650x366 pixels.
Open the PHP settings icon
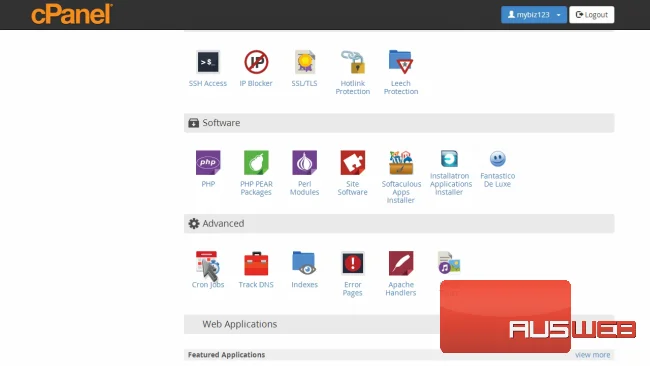point(208,162)
